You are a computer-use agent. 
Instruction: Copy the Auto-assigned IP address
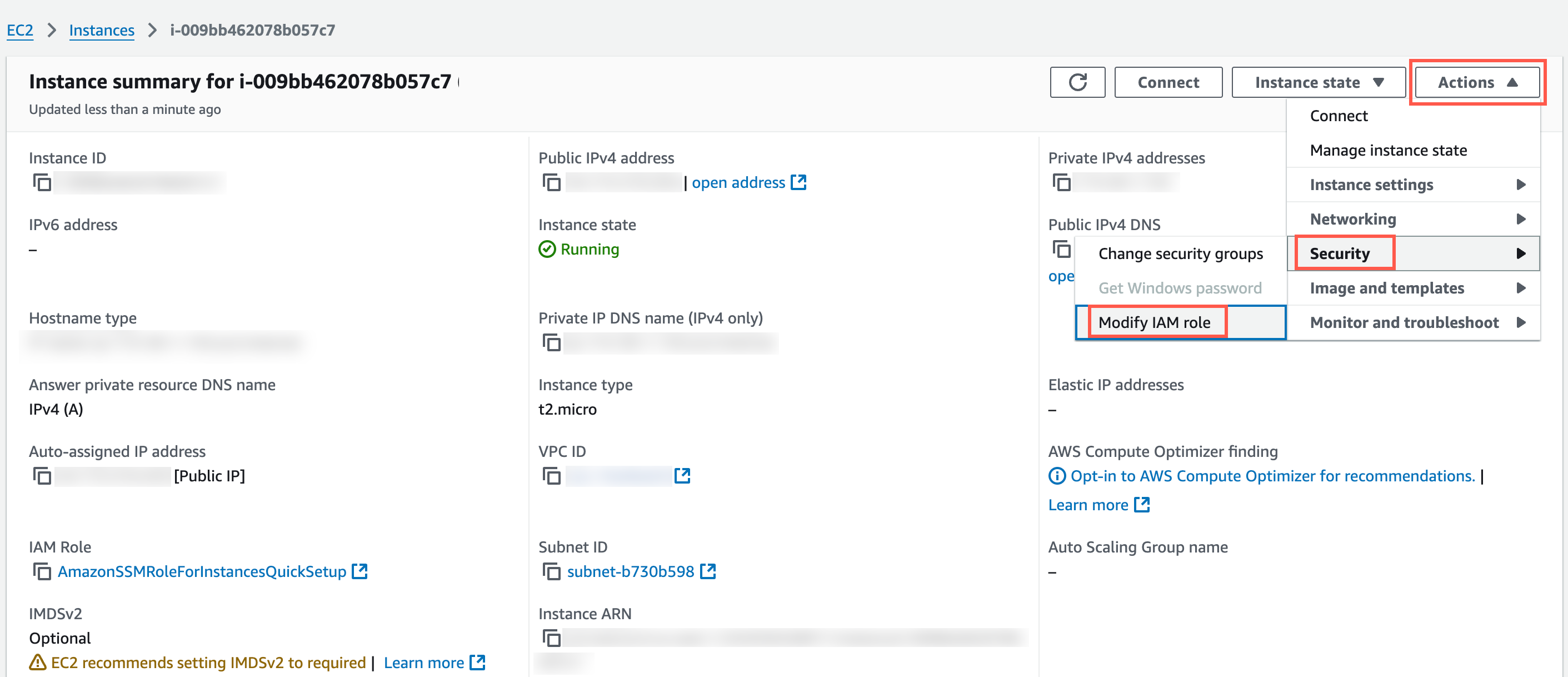pyautogui.click(x=42, y=475)
